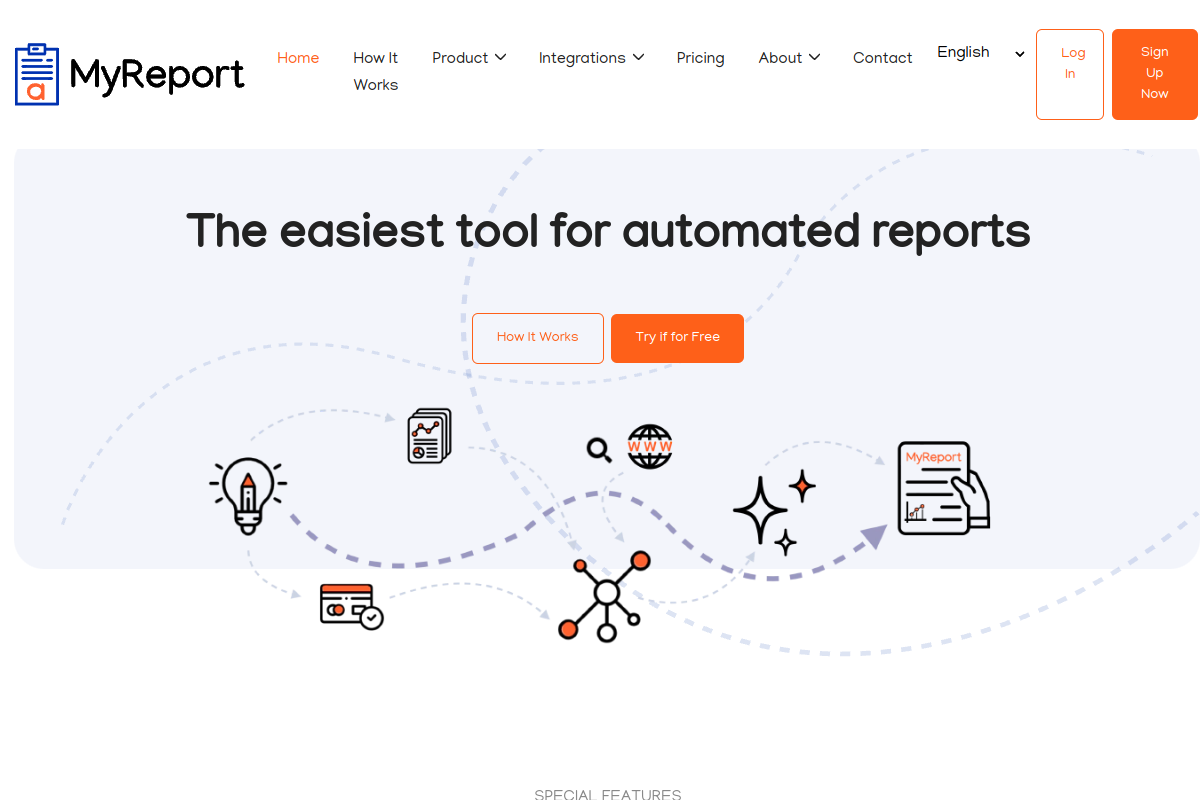Screen dimensions: 1200x800
Task: Click the sparkle stars icon
Action: 774,513
